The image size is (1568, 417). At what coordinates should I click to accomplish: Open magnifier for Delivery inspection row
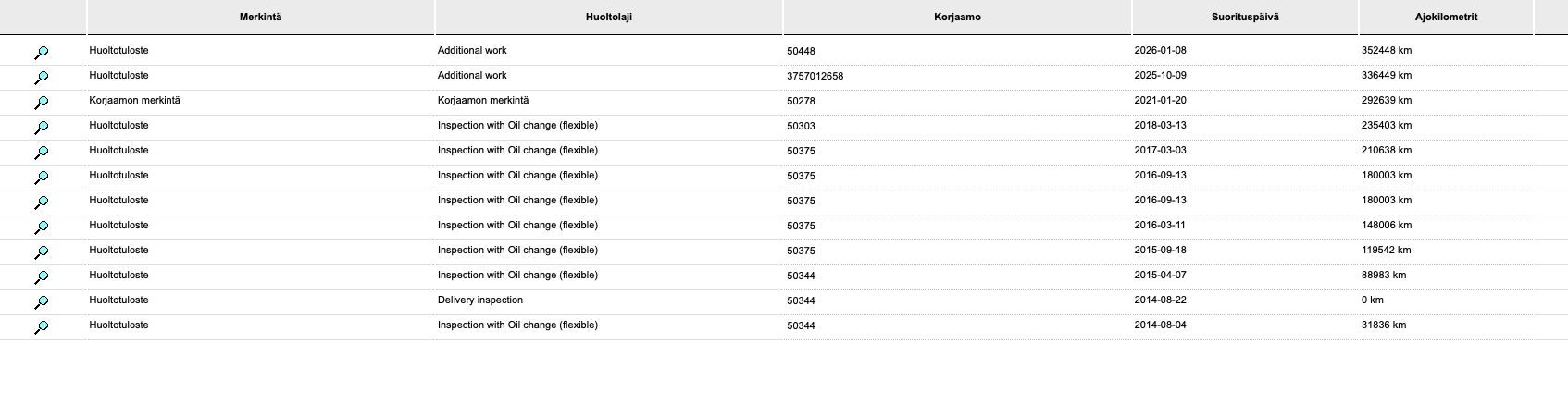tap(42, 302)
